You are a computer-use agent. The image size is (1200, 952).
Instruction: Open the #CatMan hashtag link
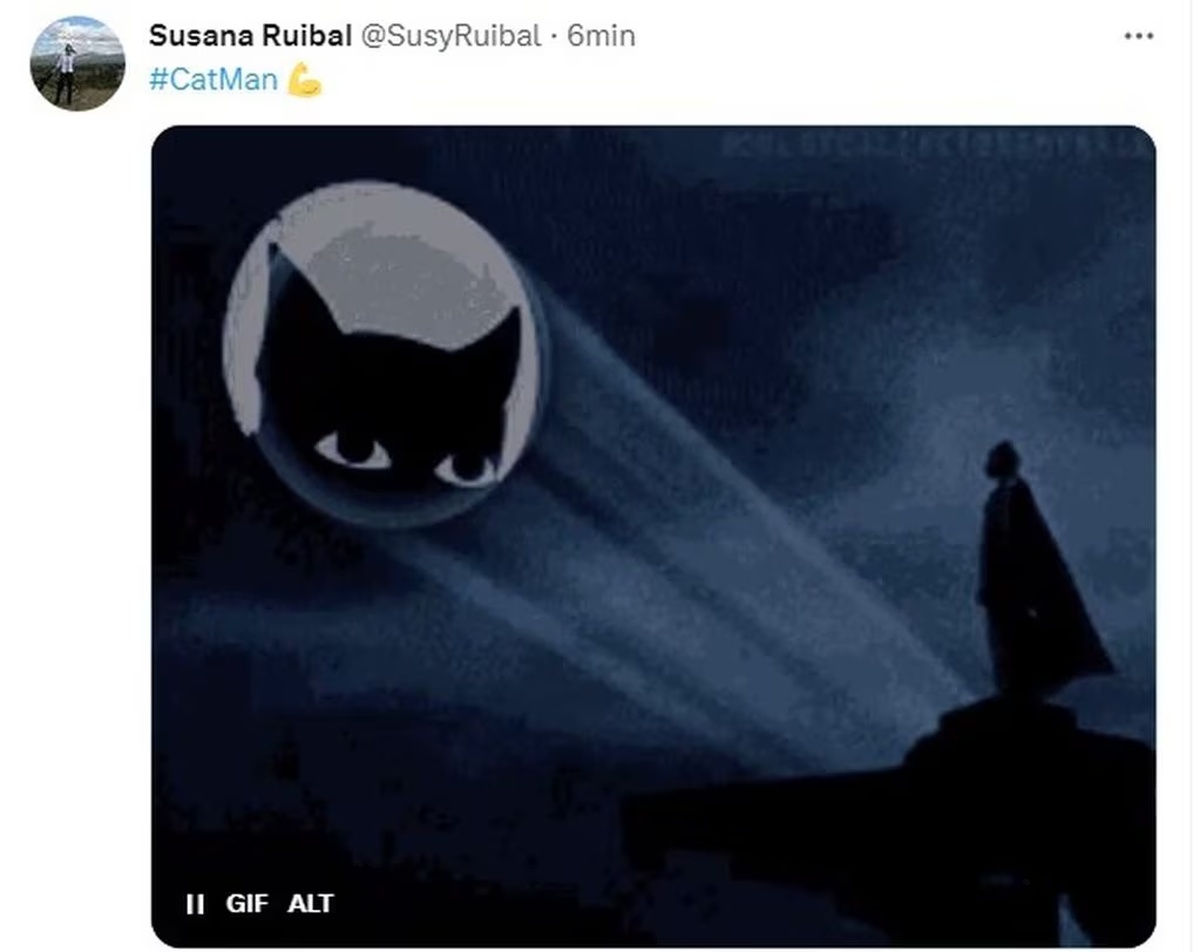(x=213, y=79)
